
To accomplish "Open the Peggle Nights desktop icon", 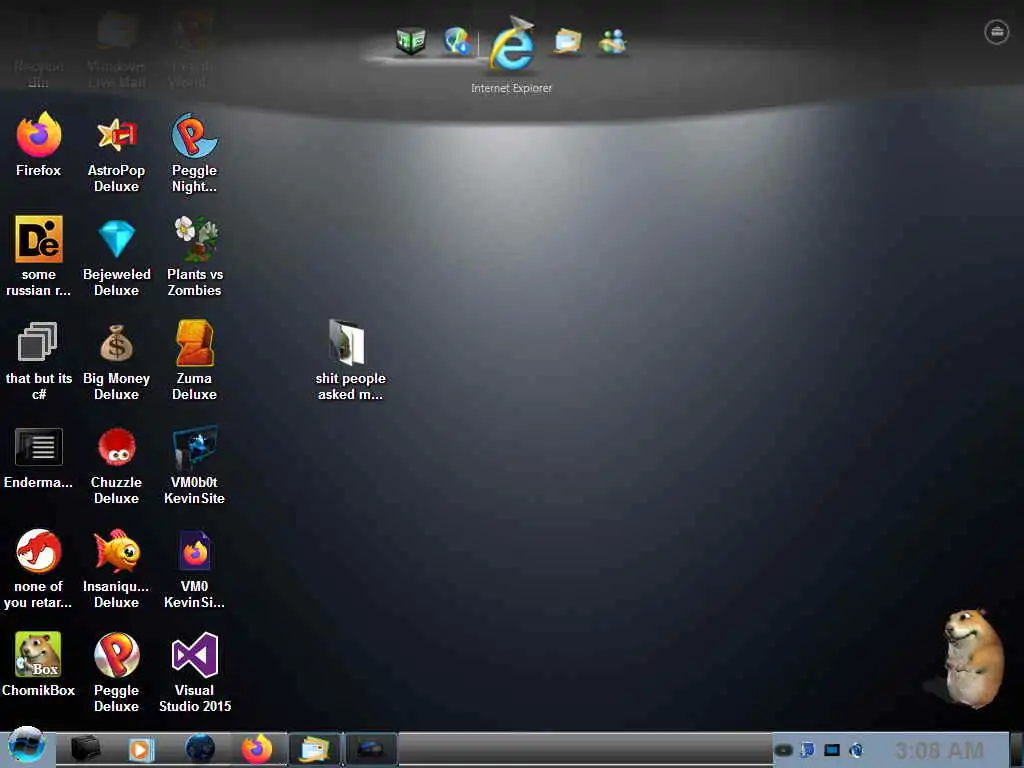I will click(x=194, y=153).
